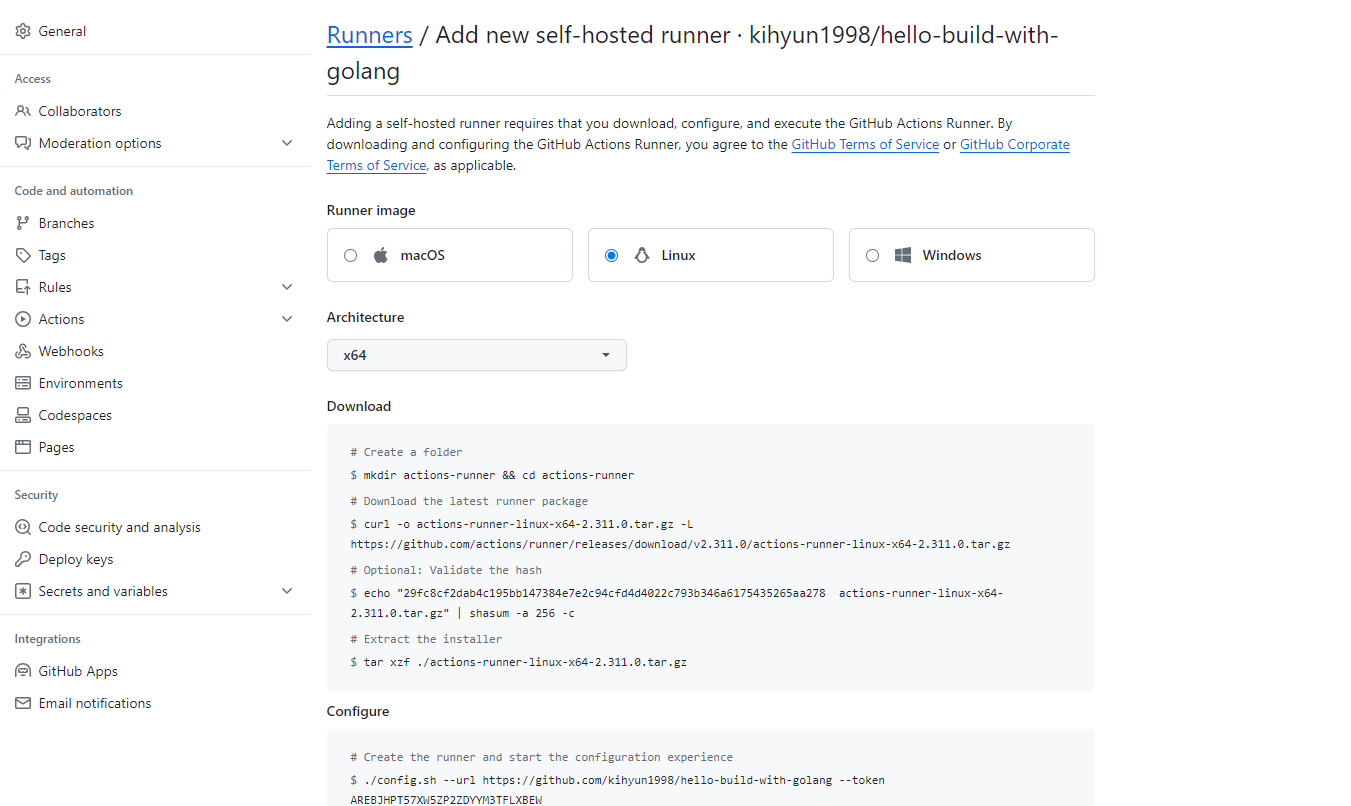Screen dimensions: 1351x806
Task: Click the 'Download the latest runner package' comment
Action: click(x=469, y=501)
